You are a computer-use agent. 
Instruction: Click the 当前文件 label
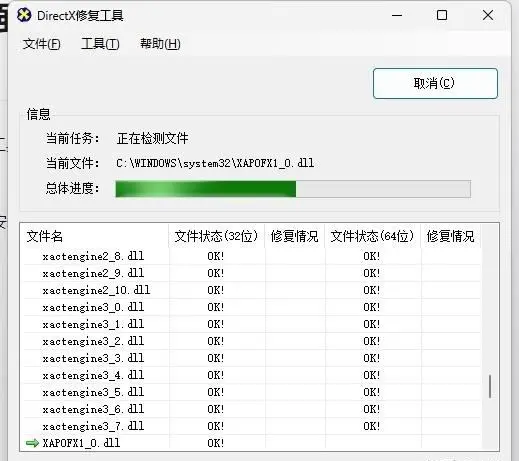click(73, 163)
